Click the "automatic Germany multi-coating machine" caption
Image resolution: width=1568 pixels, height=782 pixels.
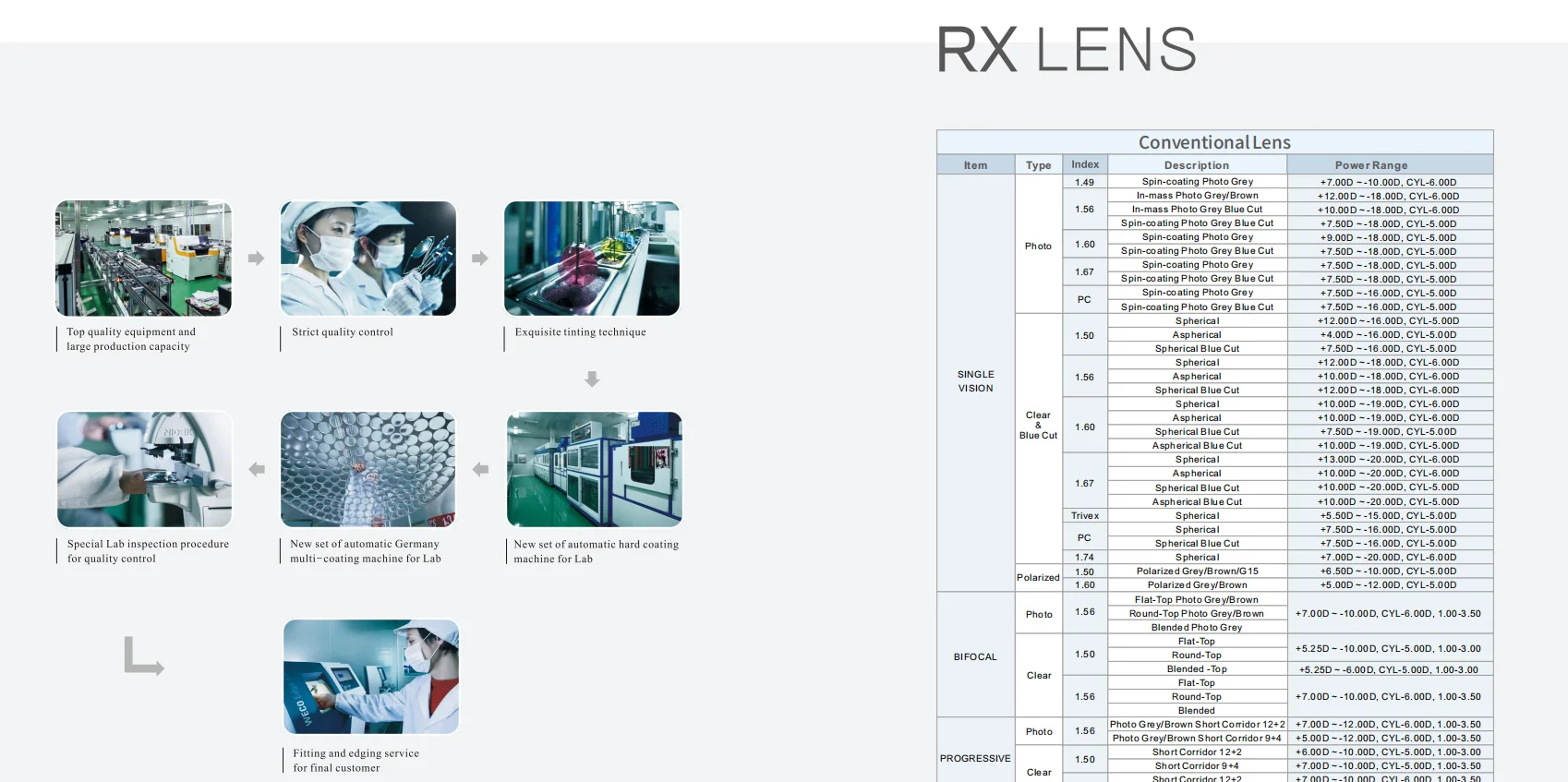click(x=366, y=551)
